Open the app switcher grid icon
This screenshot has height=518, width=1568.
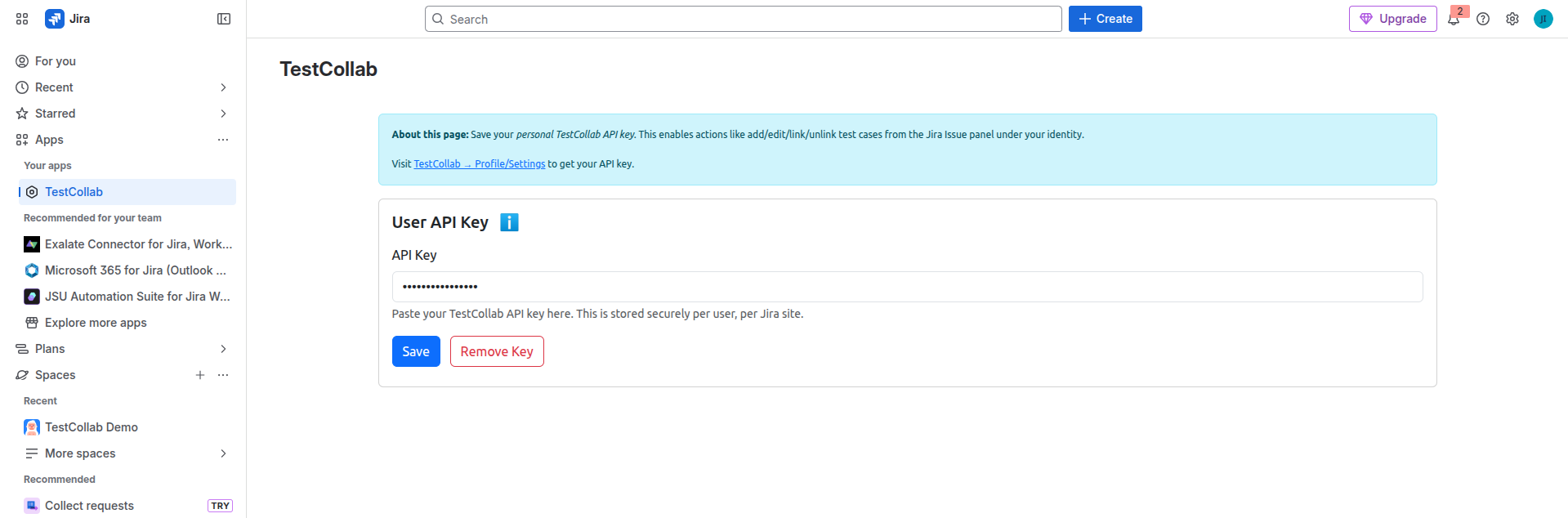(22, 19)
